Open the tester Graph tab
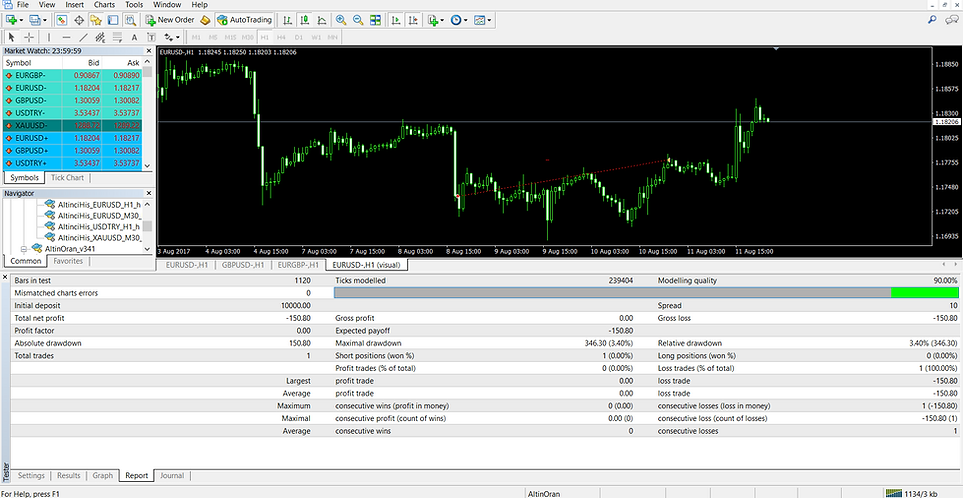The width and height of the screenshot is (963, 498). [103, 475]
